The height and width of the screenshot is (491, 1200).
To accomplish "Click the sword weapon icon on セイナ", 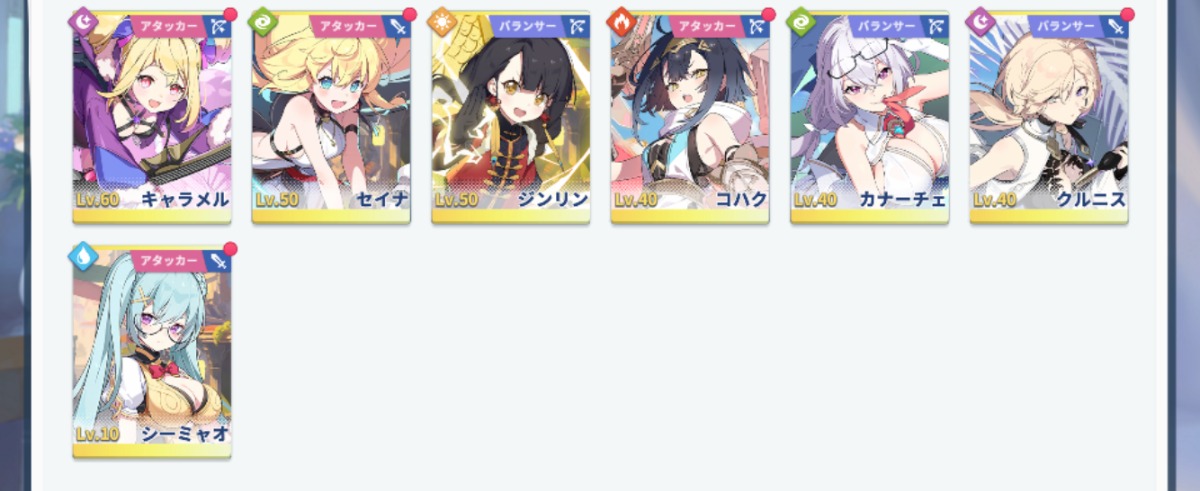I will [398, 26].
